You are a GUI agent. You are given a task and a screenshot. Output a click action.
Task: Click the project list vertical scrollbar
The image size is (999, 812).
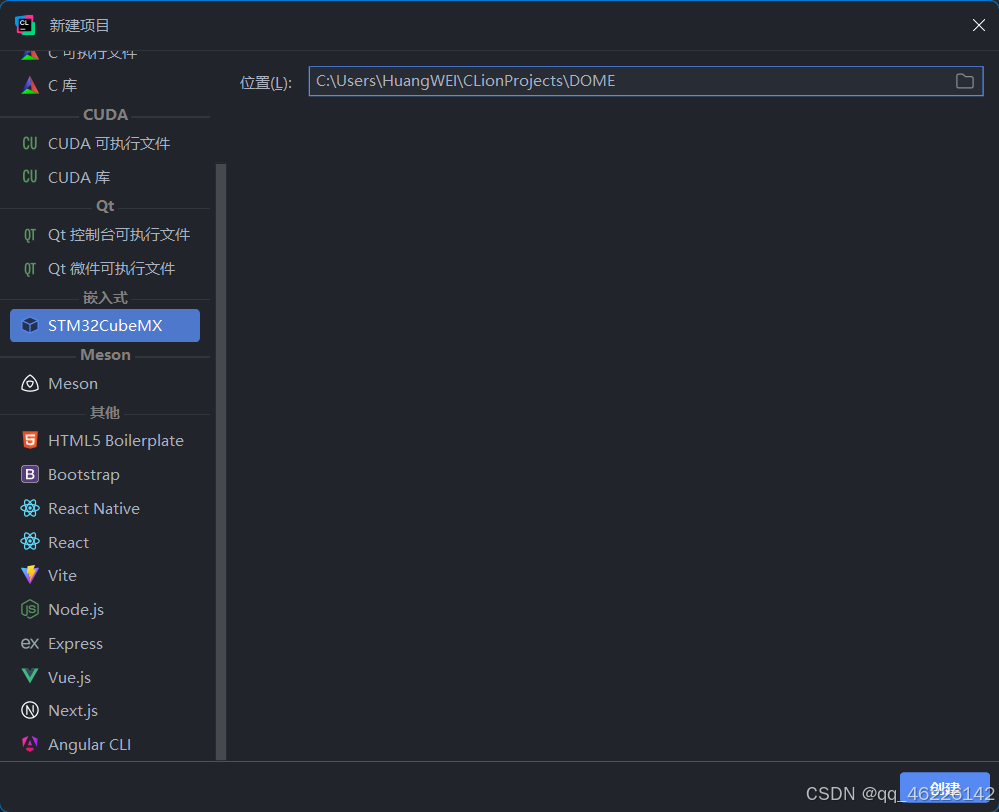click(x=221, y=461)
